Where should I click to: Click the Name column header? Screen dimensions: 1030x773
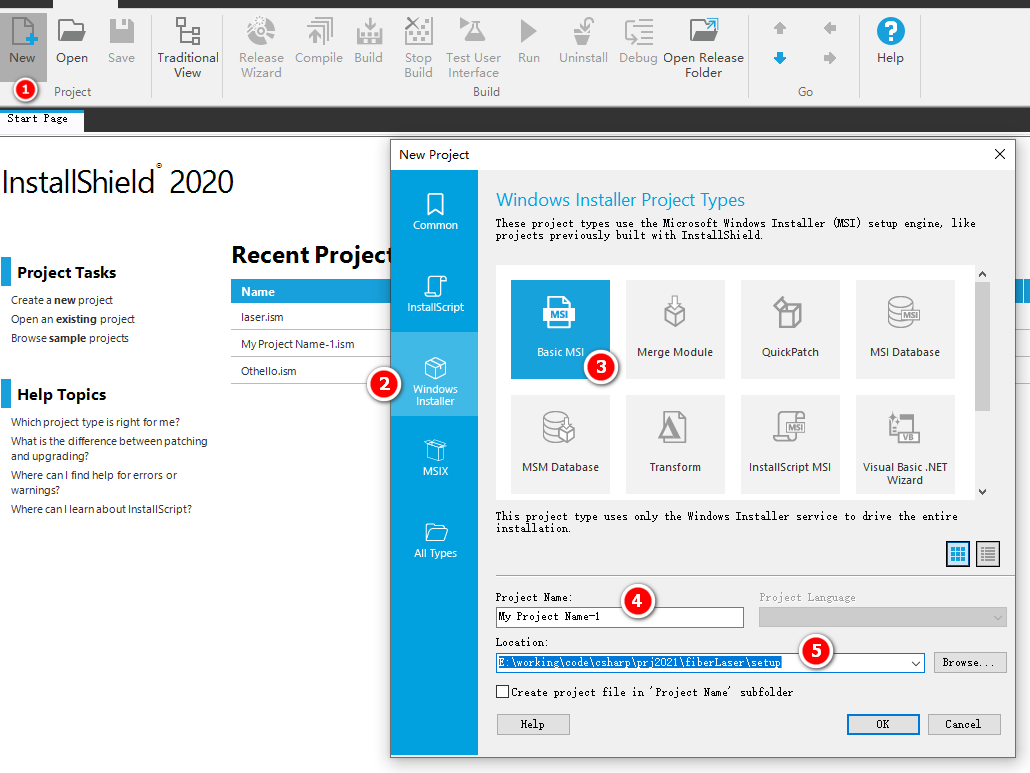tap(311, 292)
